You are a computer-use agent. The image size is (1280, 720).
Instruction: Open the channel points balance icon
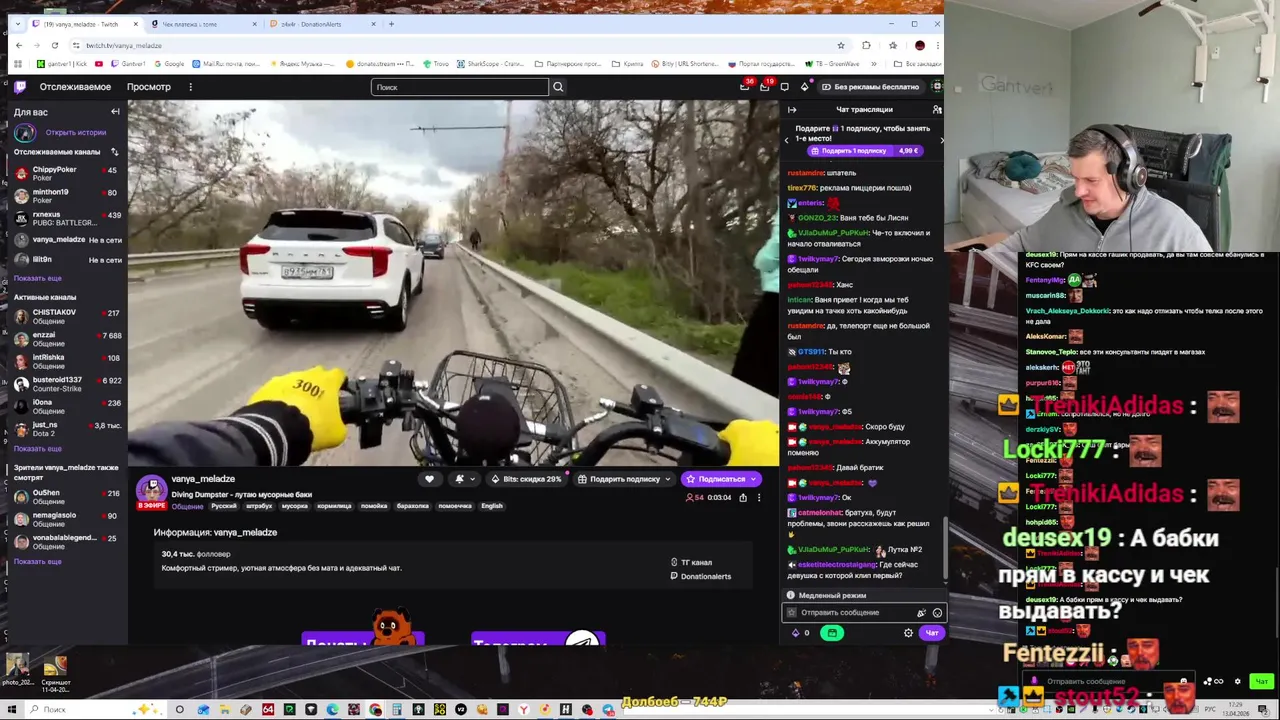click(801, 633)
